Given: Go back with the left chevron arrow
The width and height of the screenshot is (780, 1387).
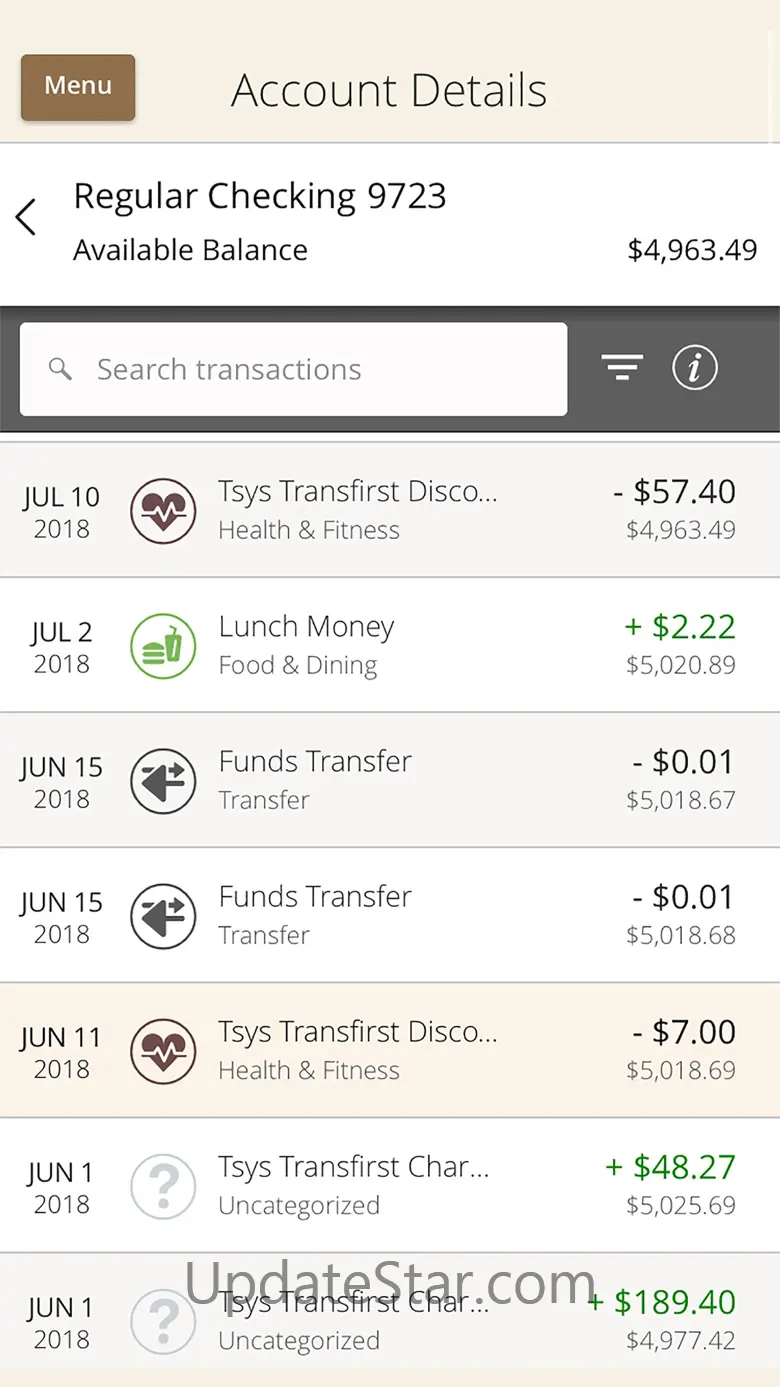Looking at the screenshot, I should (26, 217).
